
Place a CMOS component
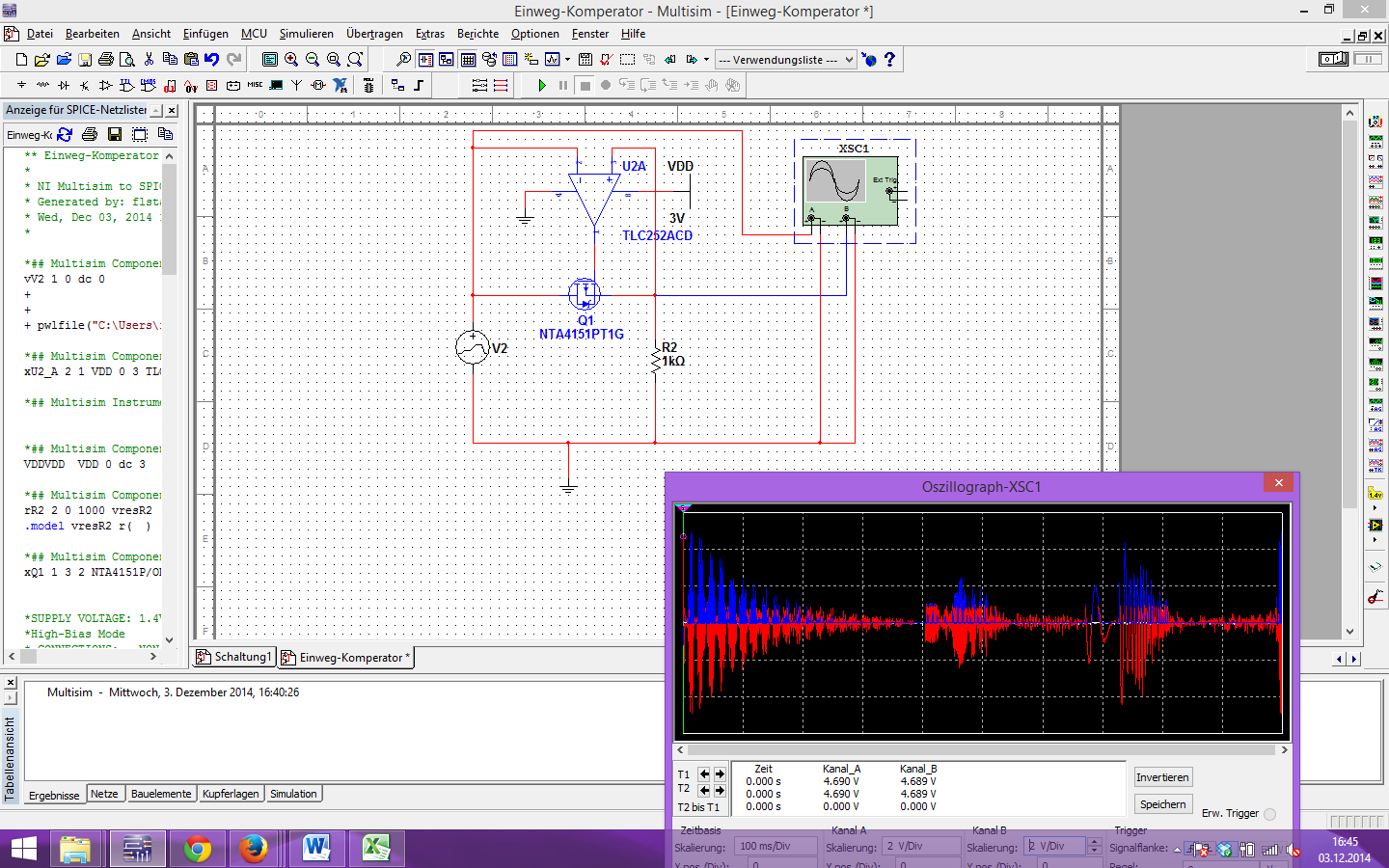tap(148, 85)
